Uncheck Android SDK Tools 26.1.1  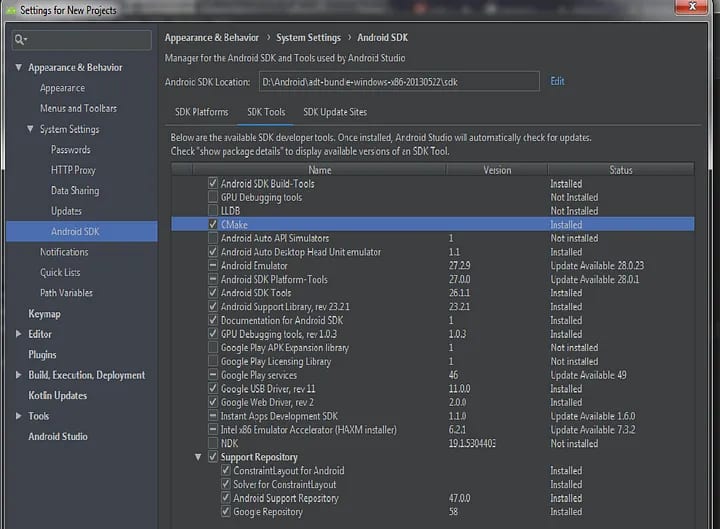(213, 293)
